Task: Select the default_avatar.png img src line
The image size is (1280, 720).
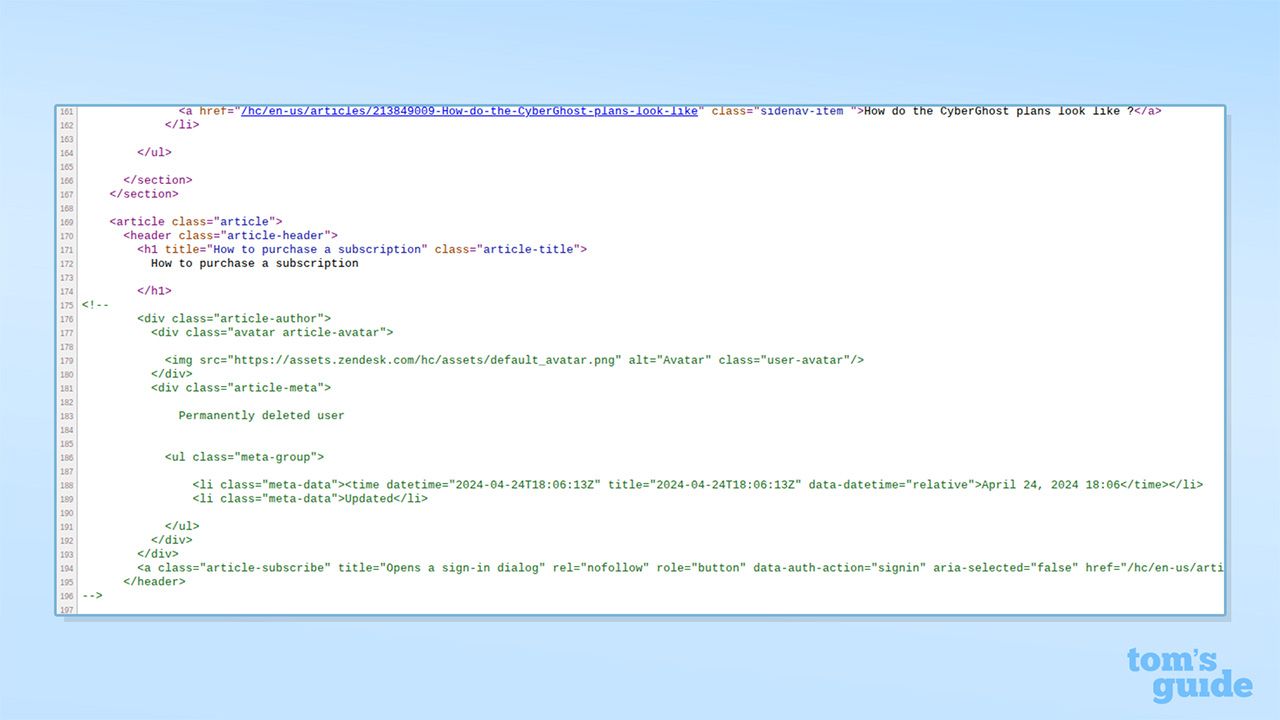Action: pos(514,360)
